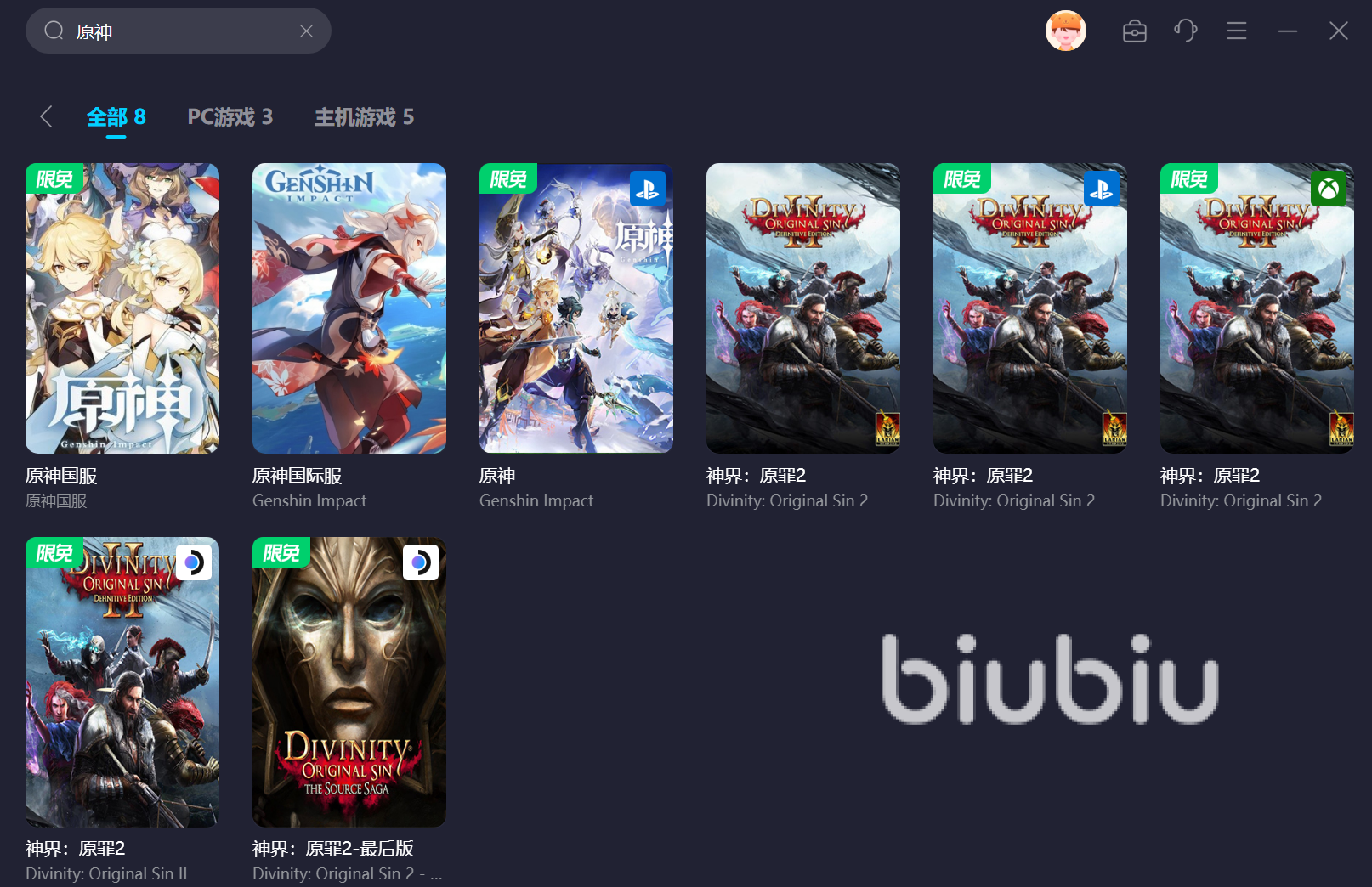Screen dimensions: 1372x887
Task: Click PlayStation badge on 原神 cover
Action: tap(648, 189)
